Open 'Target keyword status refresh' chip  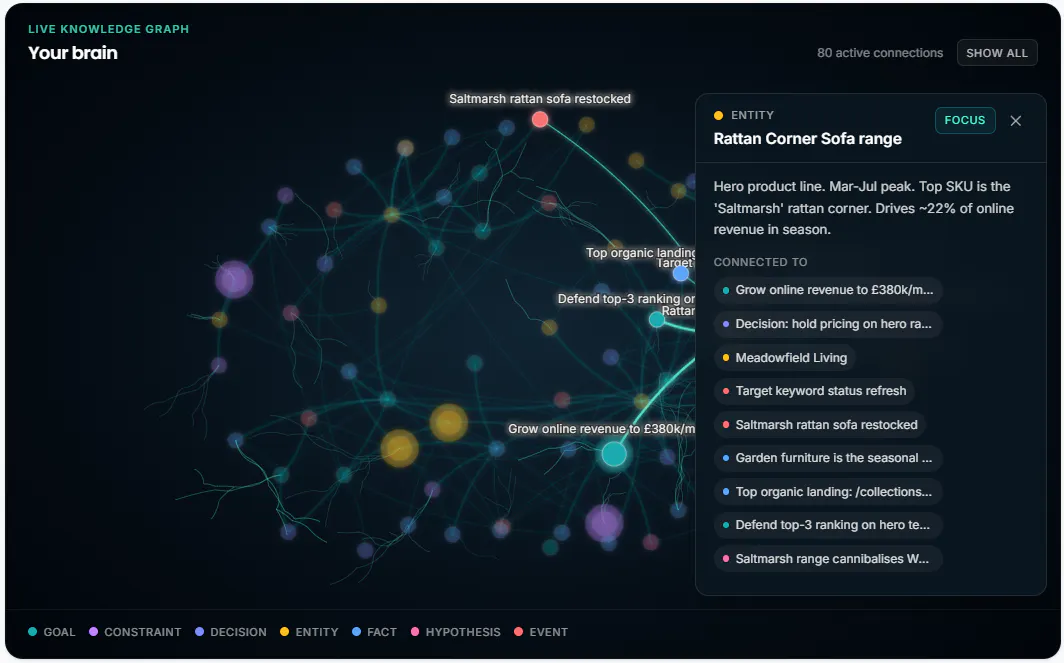814,391
